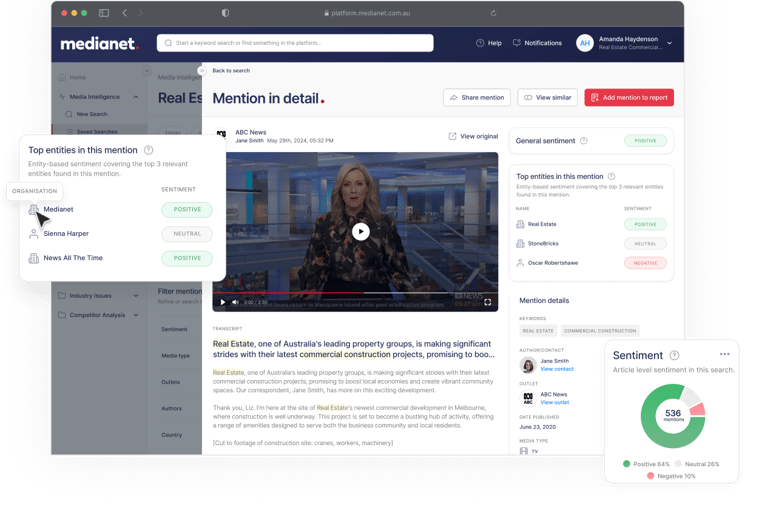Click Sienna Harper person icon
This screenshot has width=762, height=525.
[33, 234]
